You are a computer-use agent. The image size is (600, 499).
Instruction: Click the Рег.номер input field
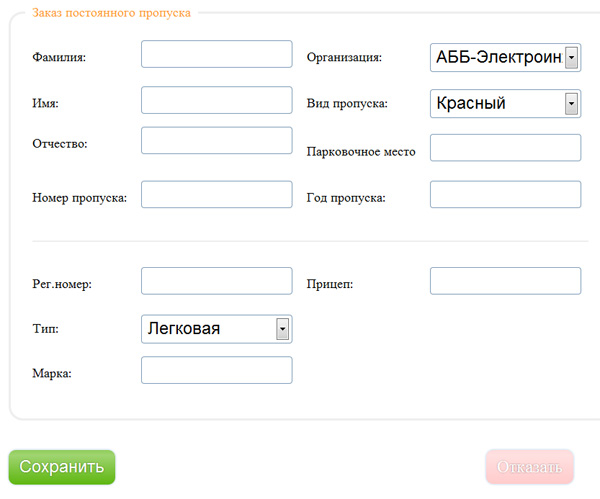216,281
